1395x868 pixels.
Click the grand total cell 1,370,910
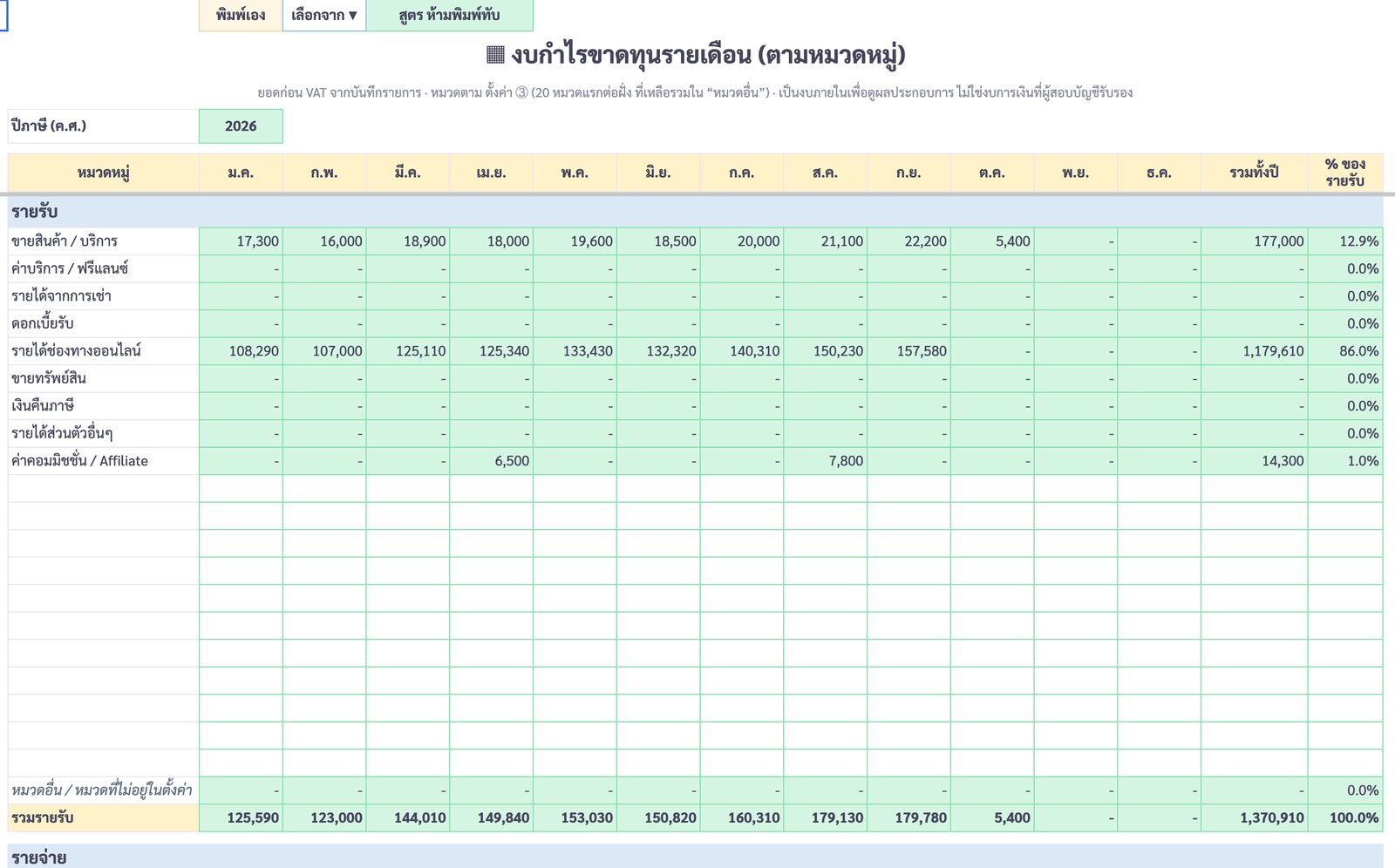pyautogui.click(x=1254, y=818)
